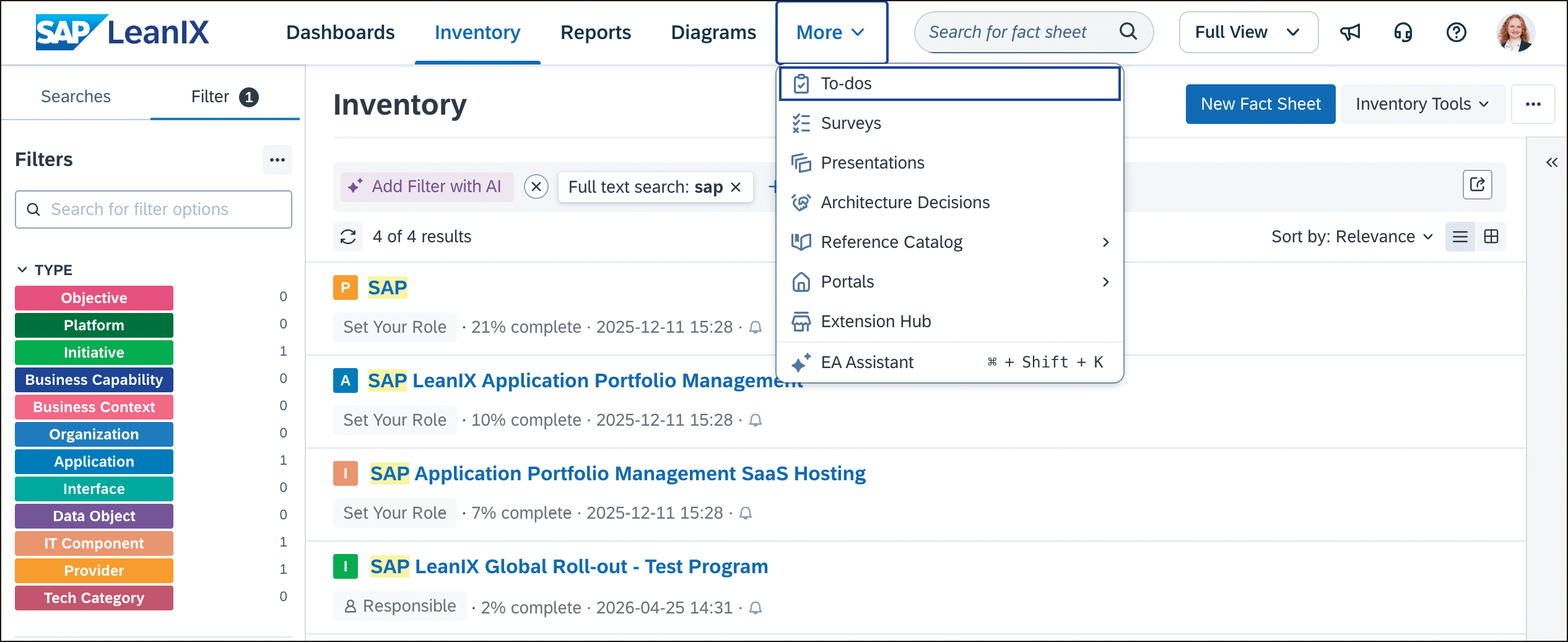Clear all filters with the circled X
The image size is (1568, 642).
pos(536,187)
